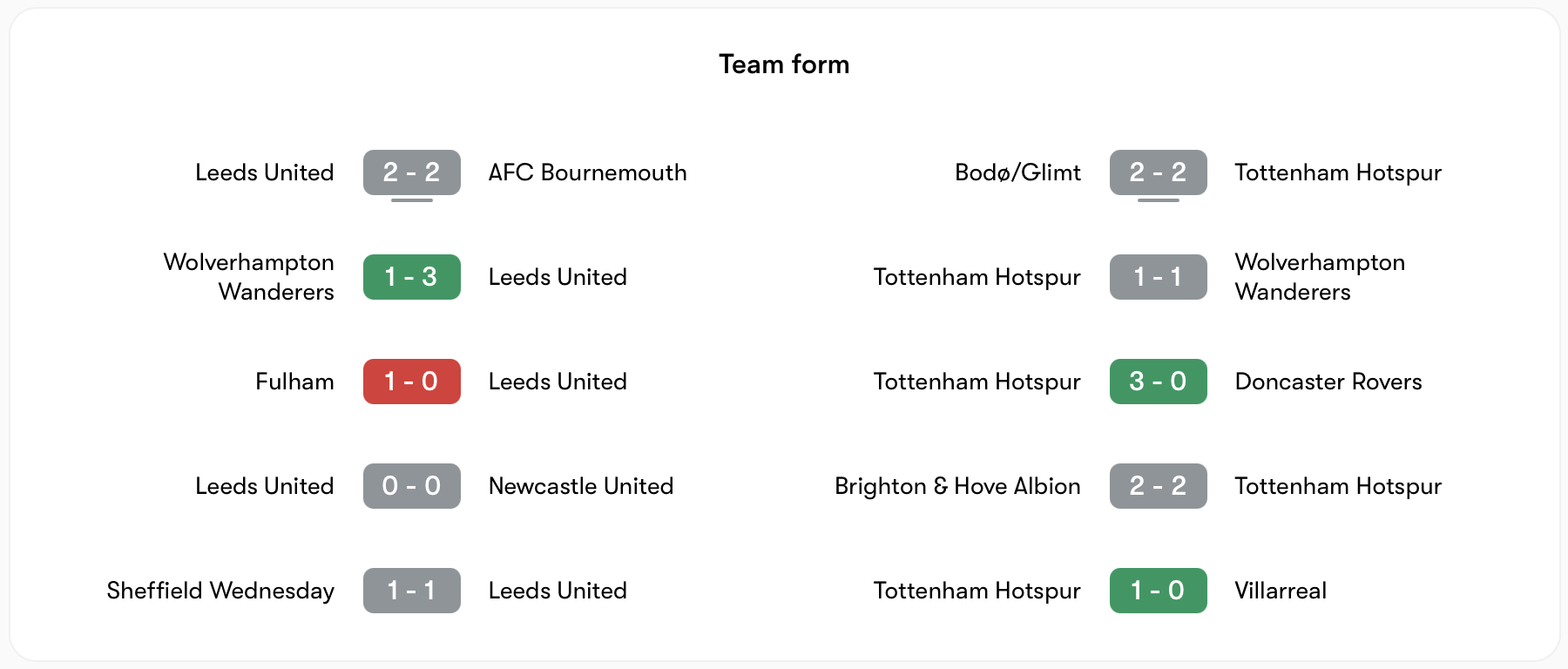Open the Brighton vs Tottenham 2-2 result

[x=1158, y=486]
